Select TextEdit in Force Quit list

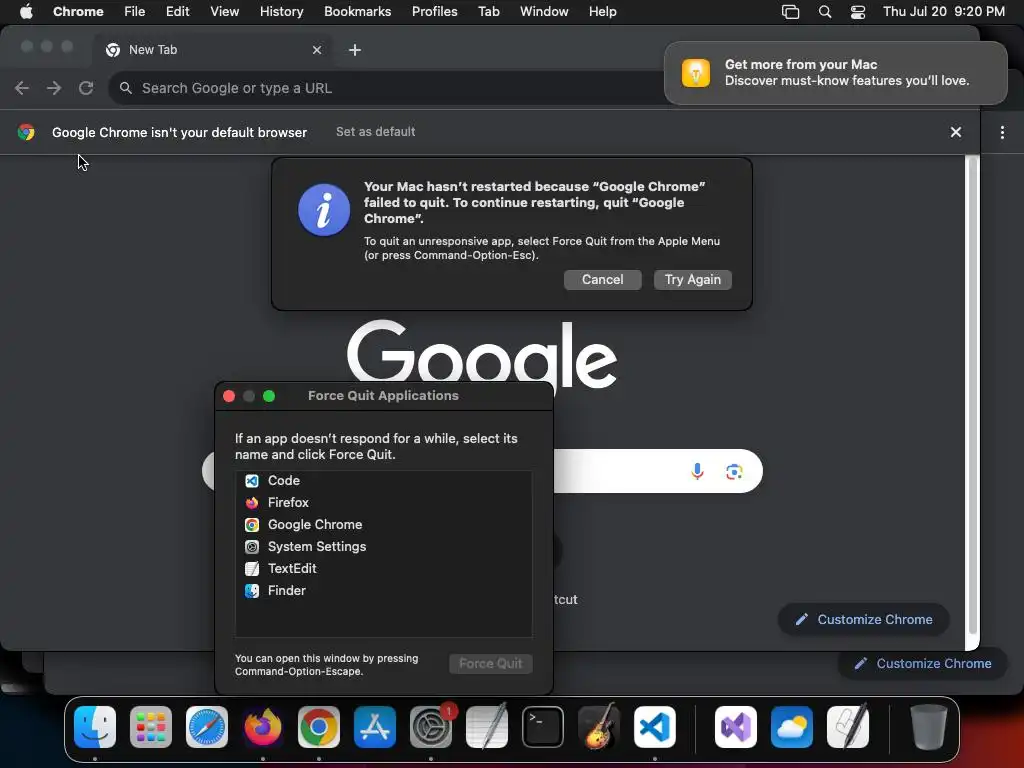tap(383, 569)
